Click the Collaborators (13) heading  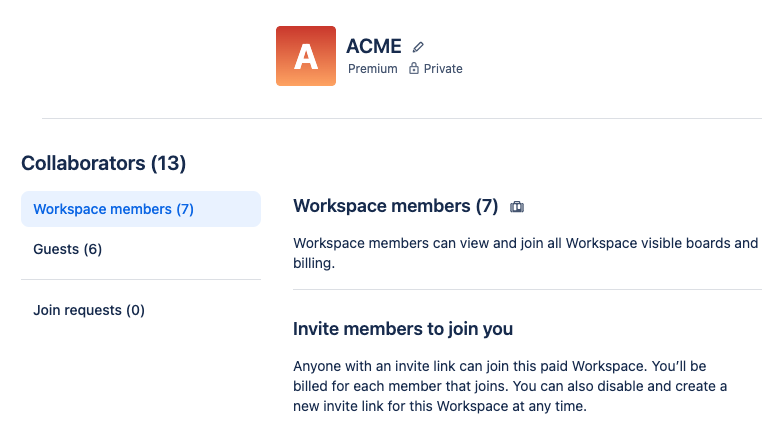pos(103,163)
